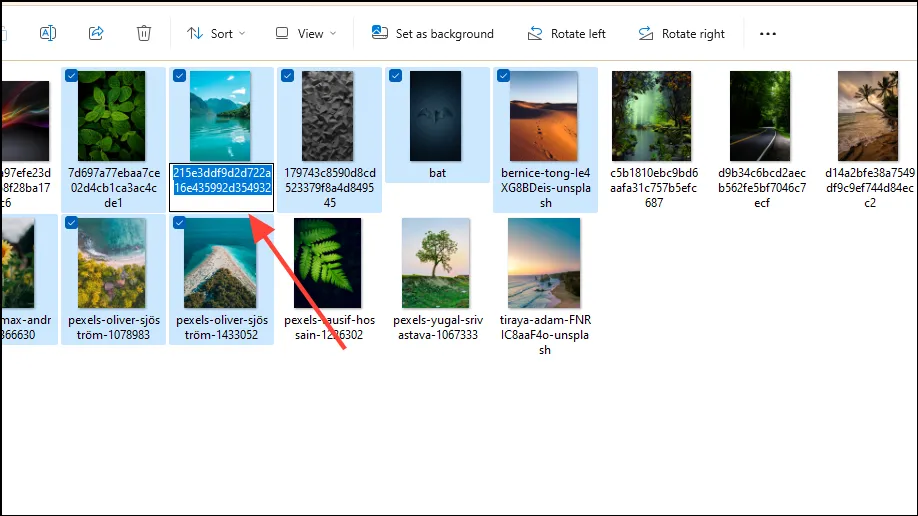The width and height of the screenshot is (918, 516).
Task: Select the gray textured 179743c8590d8cd thumbnail
Action: 327,116
